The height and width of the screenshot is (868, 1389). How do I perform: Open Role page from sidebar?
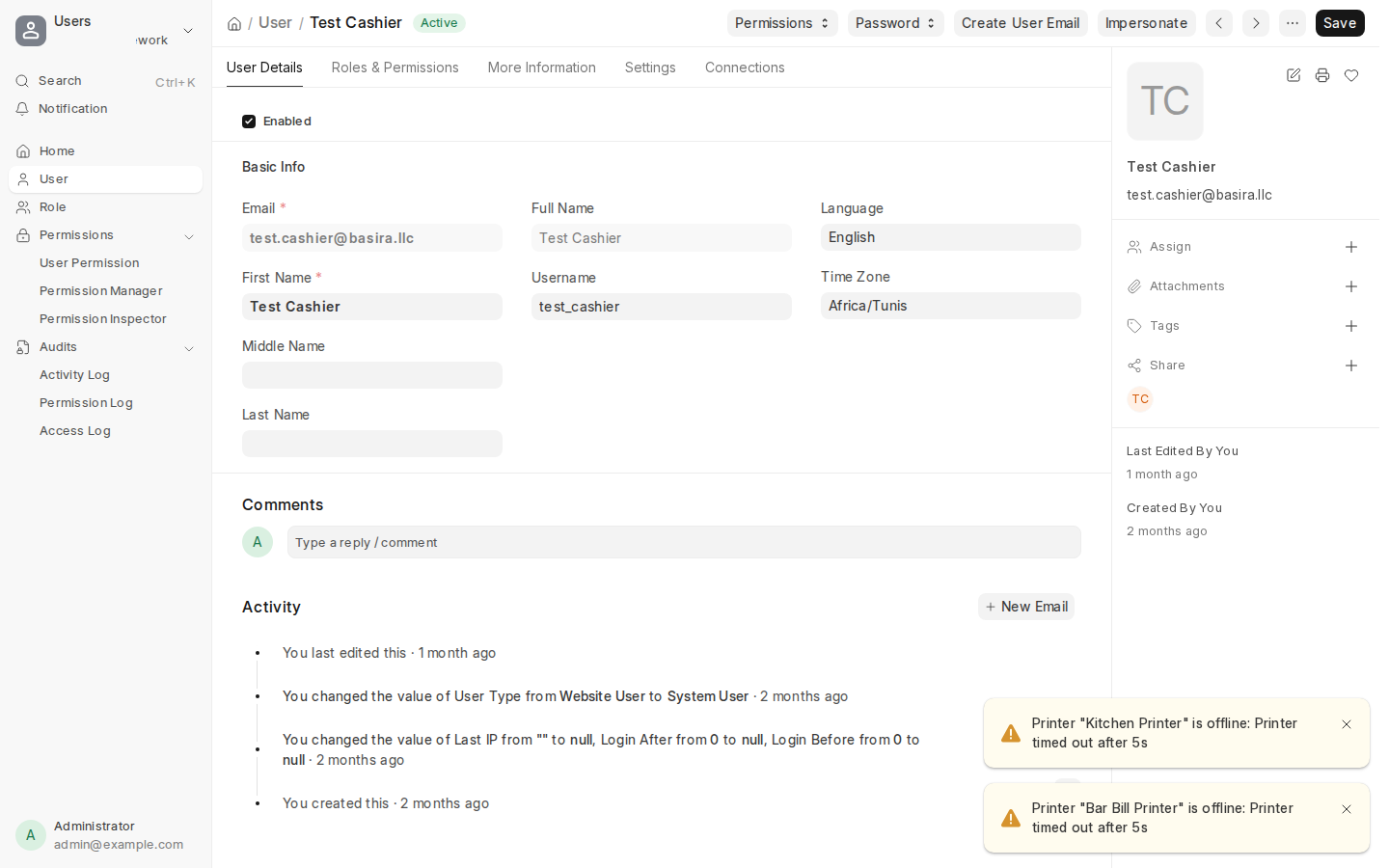(x=106, y=207)
